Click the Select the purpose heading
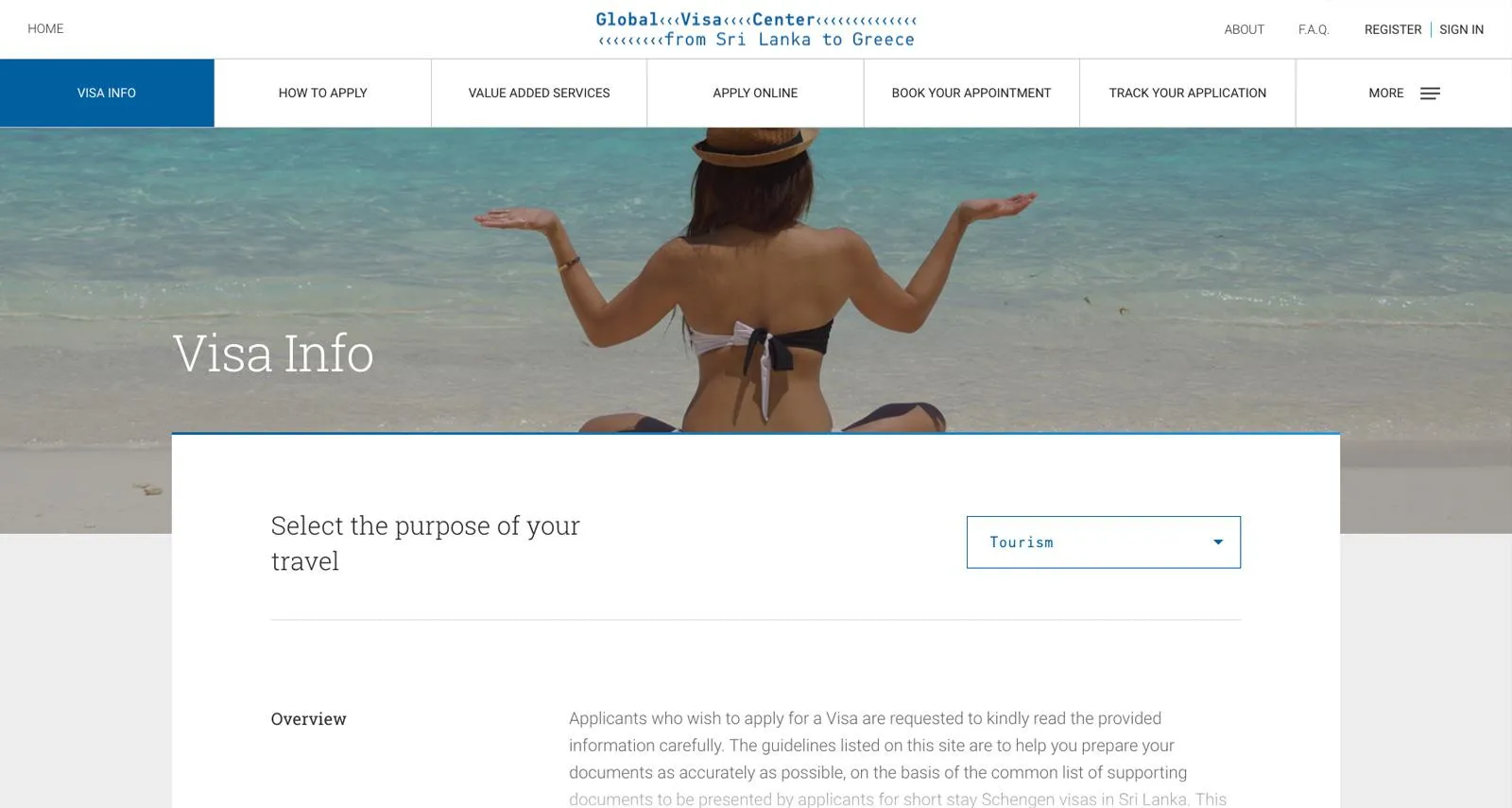Screen dimensions: 1512x808 425,543
